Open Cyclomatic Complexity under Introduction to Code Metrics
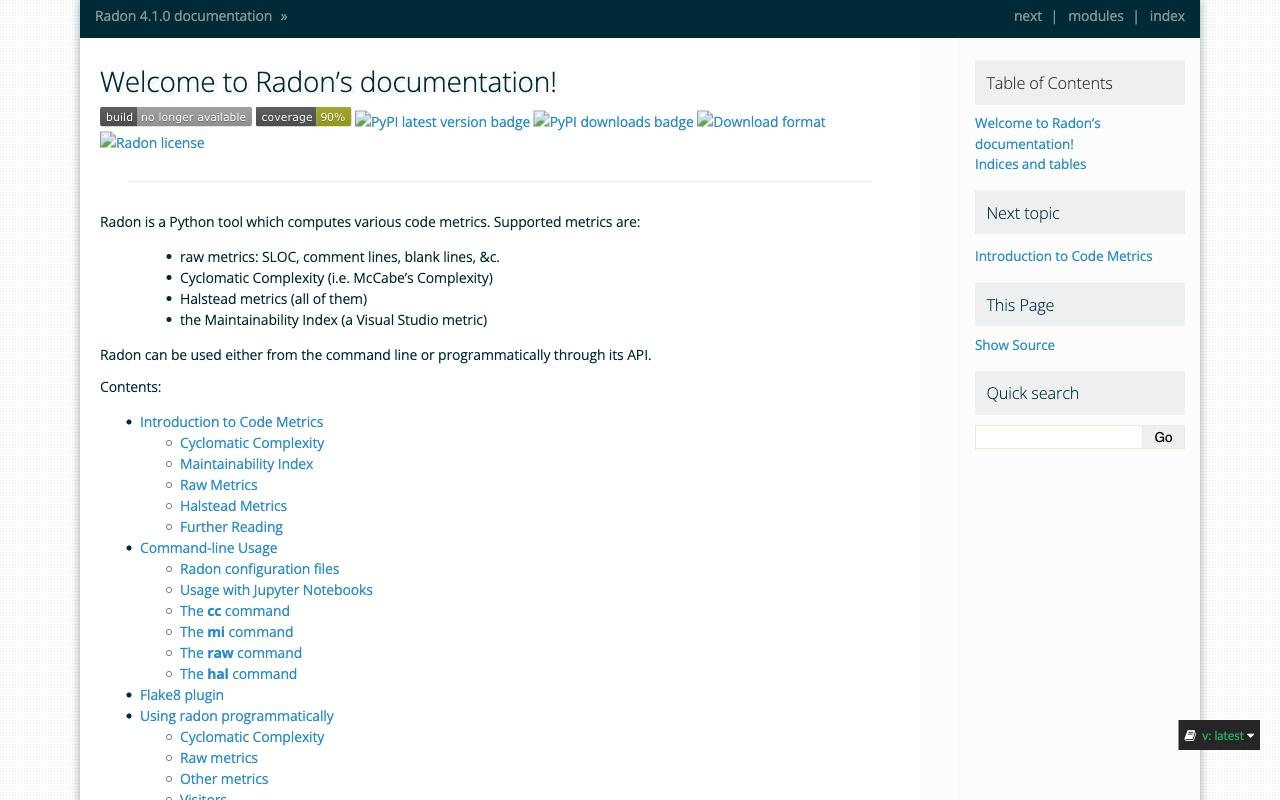Image resolution: width=1280 pixels, height=800 pixels. click(x=252, y=443)
